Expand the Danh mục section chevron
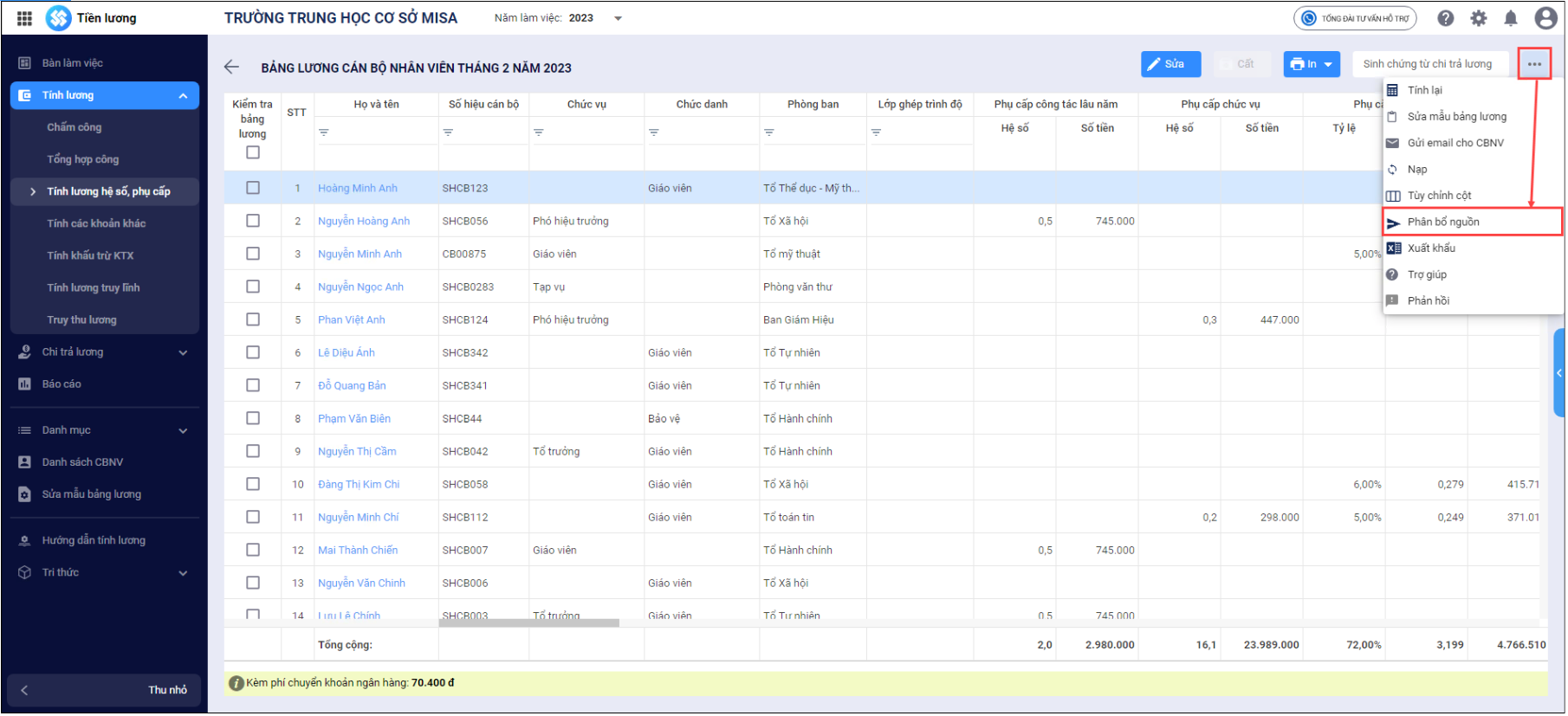1568x716 pixels. click(183, 431)
